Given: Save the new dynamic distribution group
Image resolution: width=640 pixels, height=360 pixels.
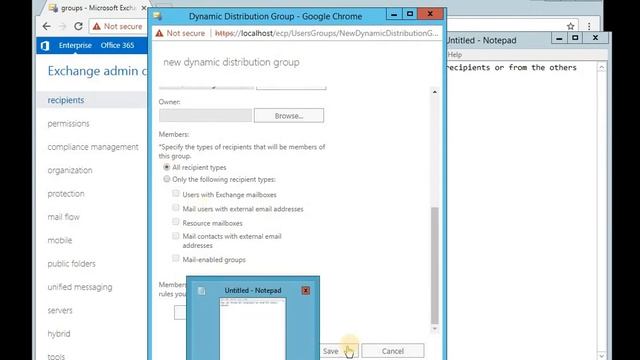Looking at the screenshot, I should pyautogui.click(x=335, y=351).
